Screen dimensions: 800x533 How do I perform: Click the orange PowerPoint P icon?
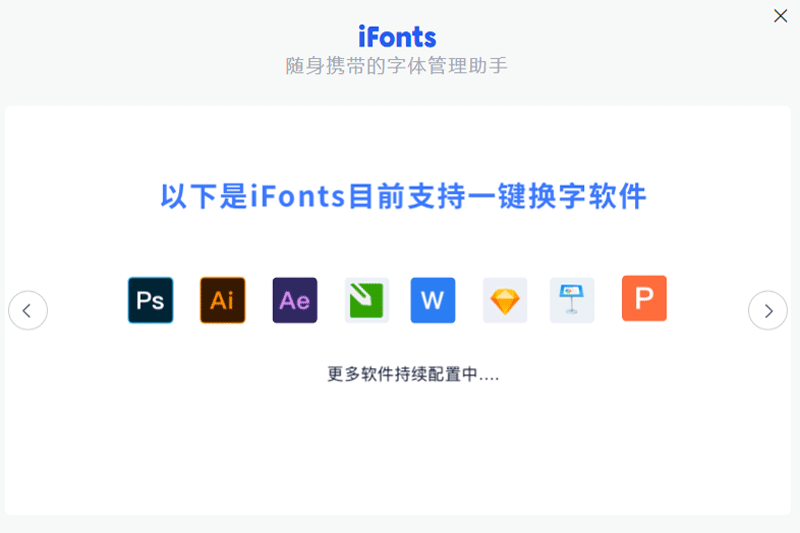tap(644, 298)
